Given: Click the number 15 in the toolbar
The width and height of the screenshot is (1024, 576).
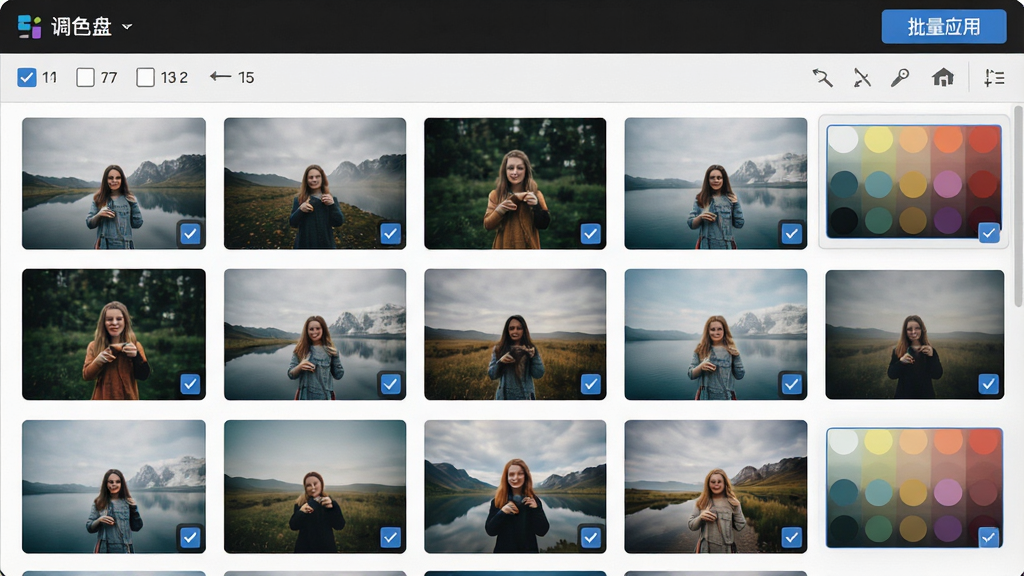Looking at the screenshot, I should [x=246, y=78].
